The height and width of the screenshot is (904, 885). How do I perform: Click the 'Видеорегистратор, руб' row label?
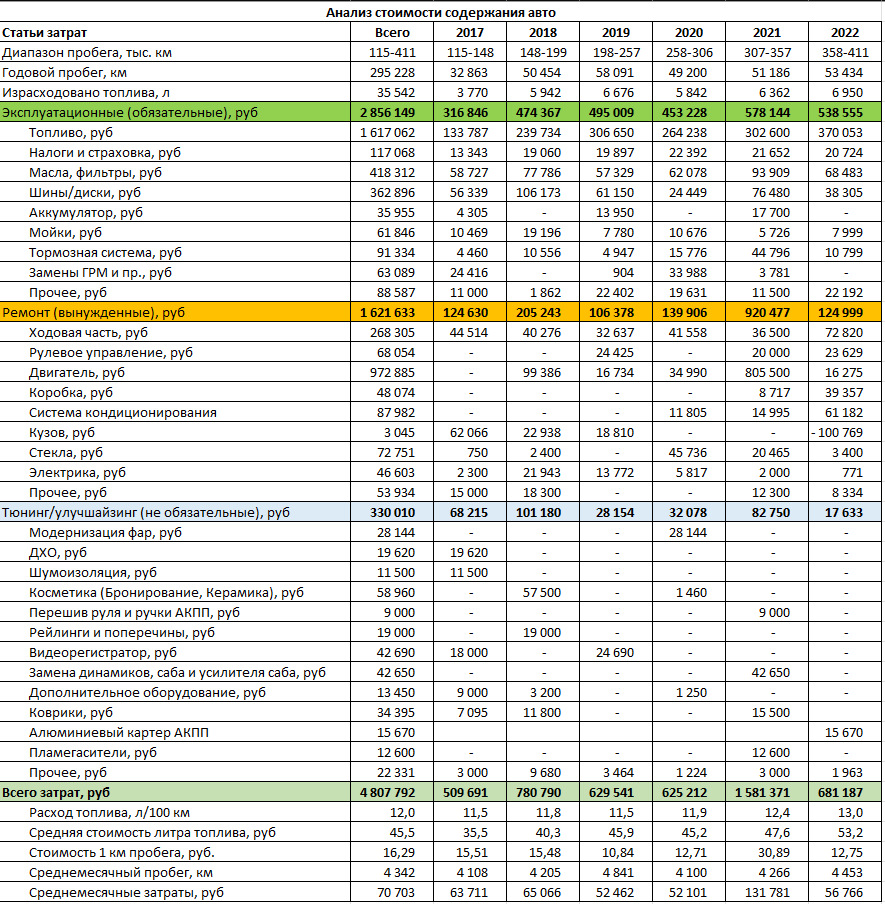[103, 652]
